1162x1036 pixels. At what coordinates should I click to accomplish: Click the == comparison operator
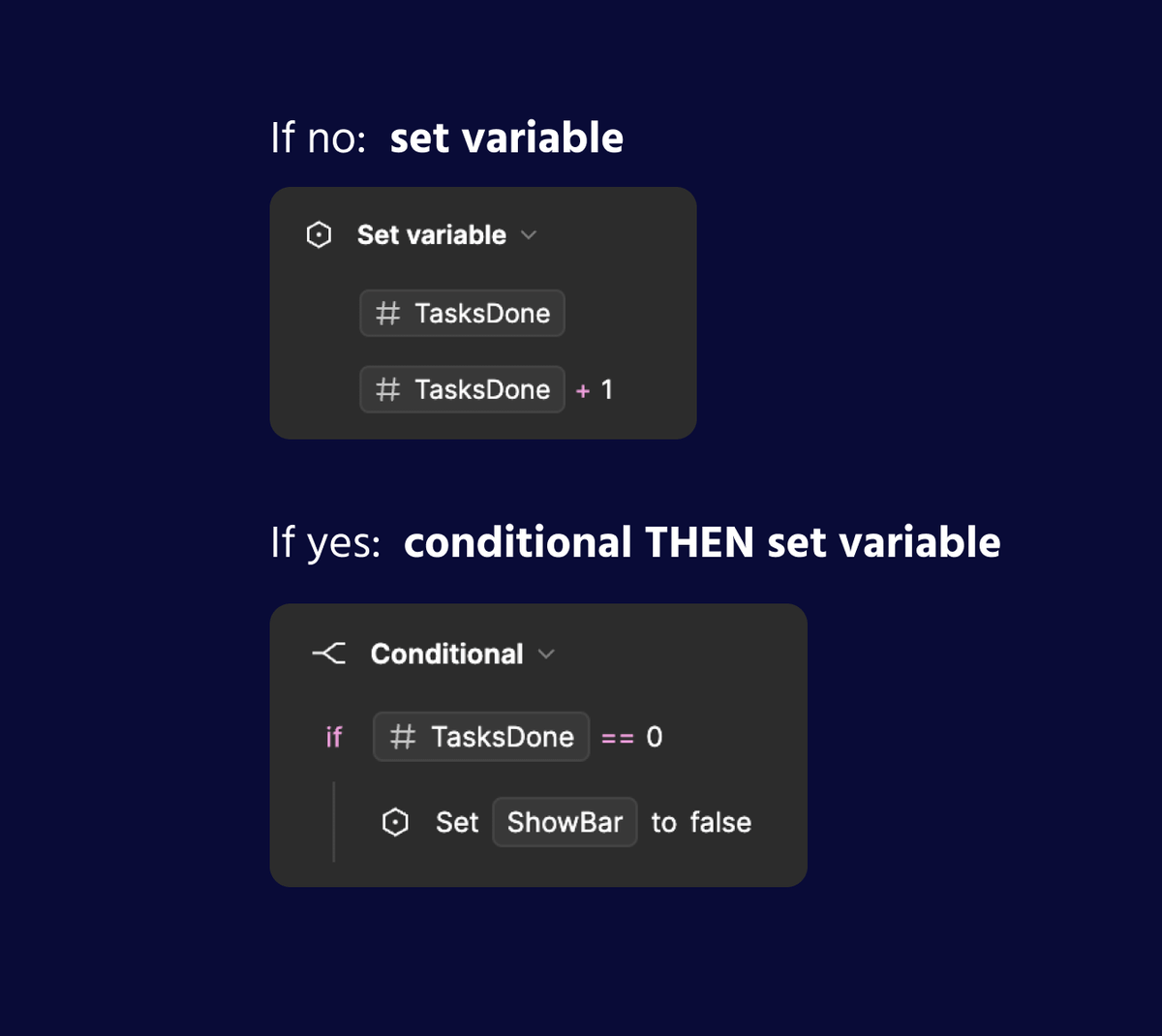[618, 739]
